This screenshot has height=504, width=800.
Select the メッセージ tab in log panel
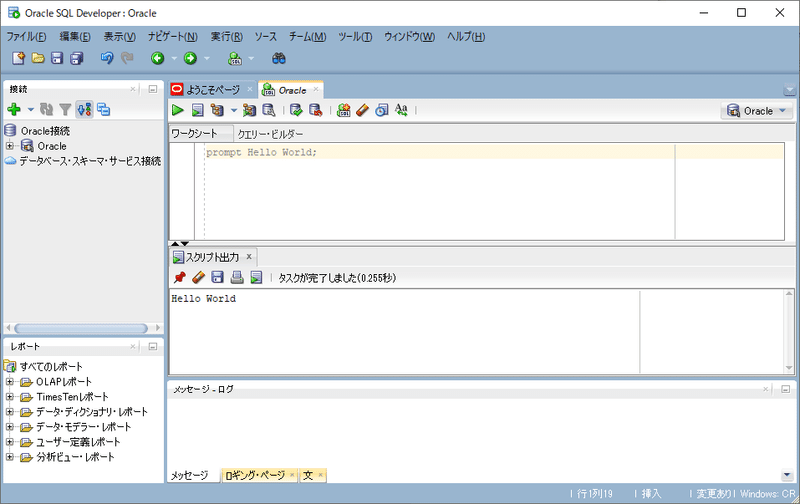tap(189, 475)
